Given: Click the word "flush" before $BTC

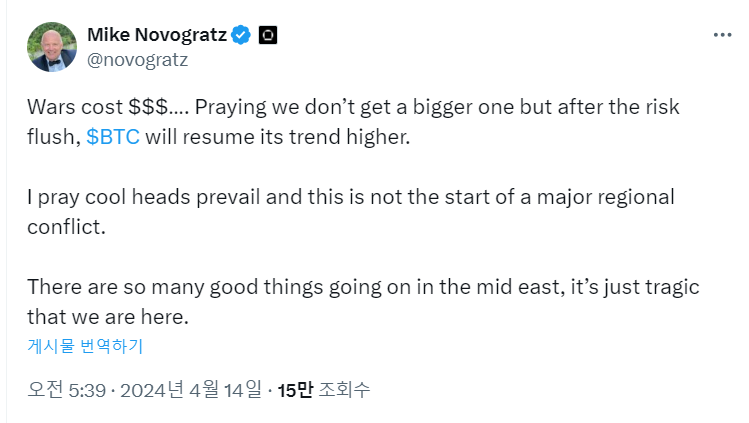Looking at the screenshot, I should 51,137.
